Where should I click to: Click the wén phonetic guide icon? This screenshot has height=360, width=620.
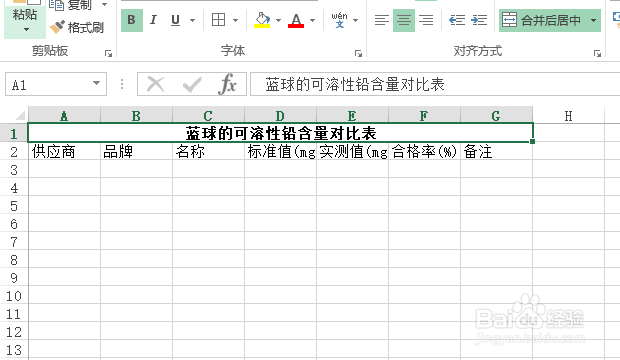[x=339, y=20]
